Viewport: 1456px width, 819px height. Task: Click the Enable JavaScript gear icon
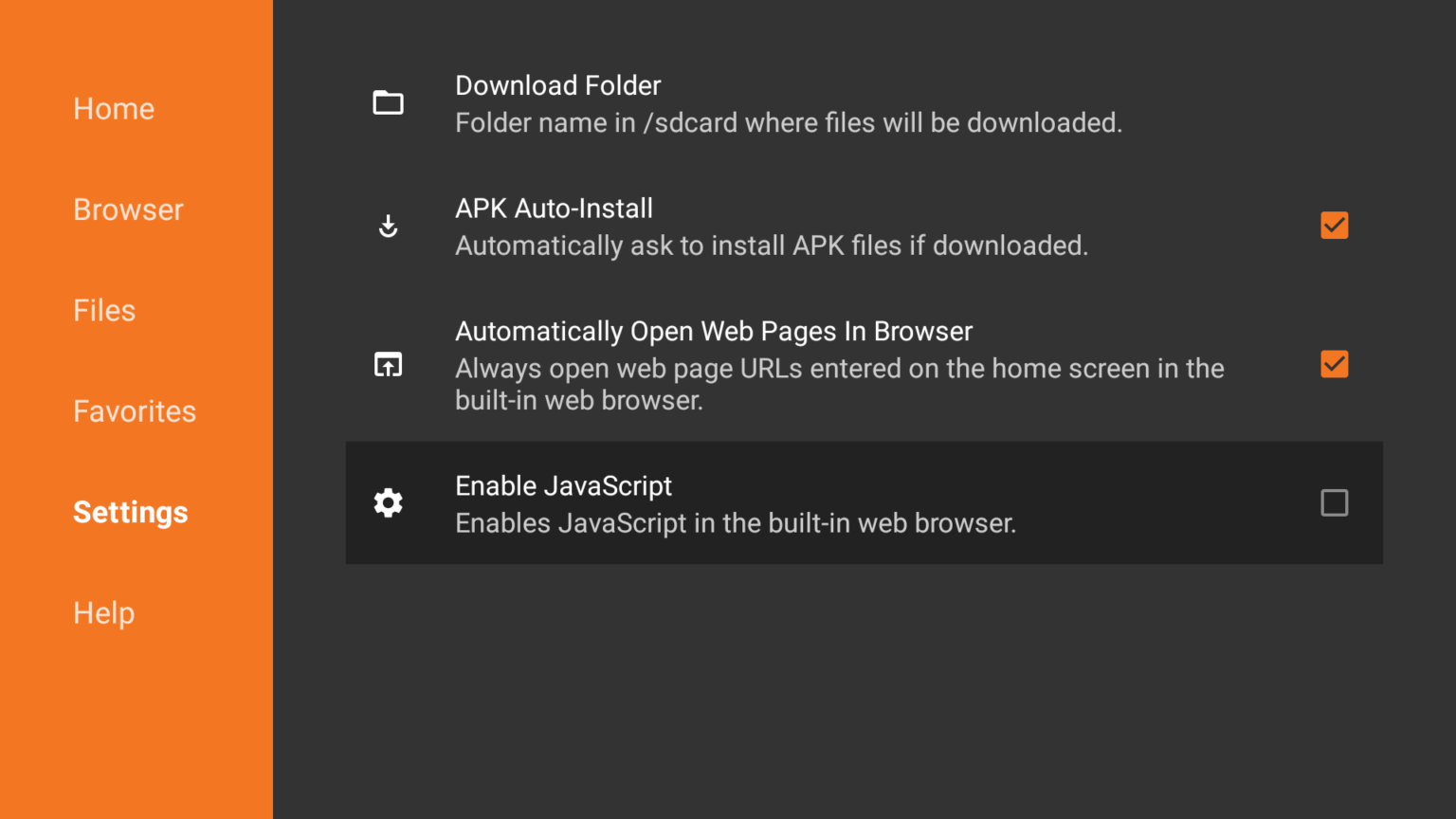tap(388, 502)
